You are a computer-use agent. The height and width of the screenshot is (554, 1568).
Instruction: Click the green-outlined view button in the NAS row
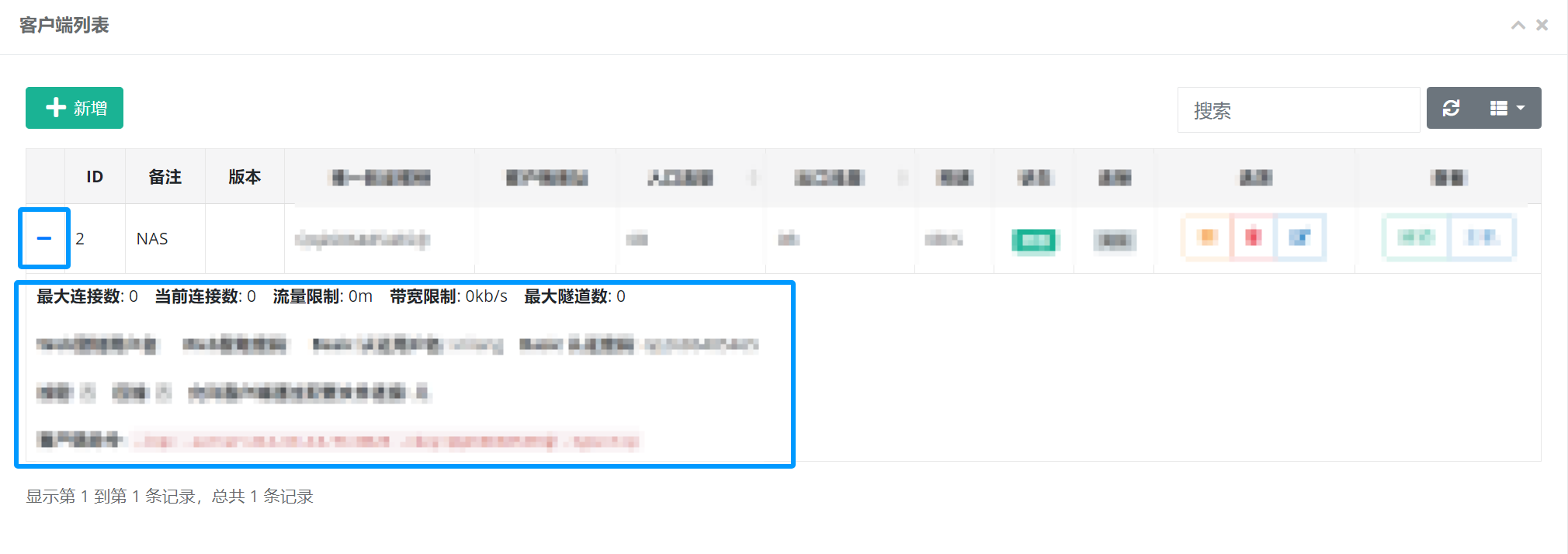point(1416,237)
